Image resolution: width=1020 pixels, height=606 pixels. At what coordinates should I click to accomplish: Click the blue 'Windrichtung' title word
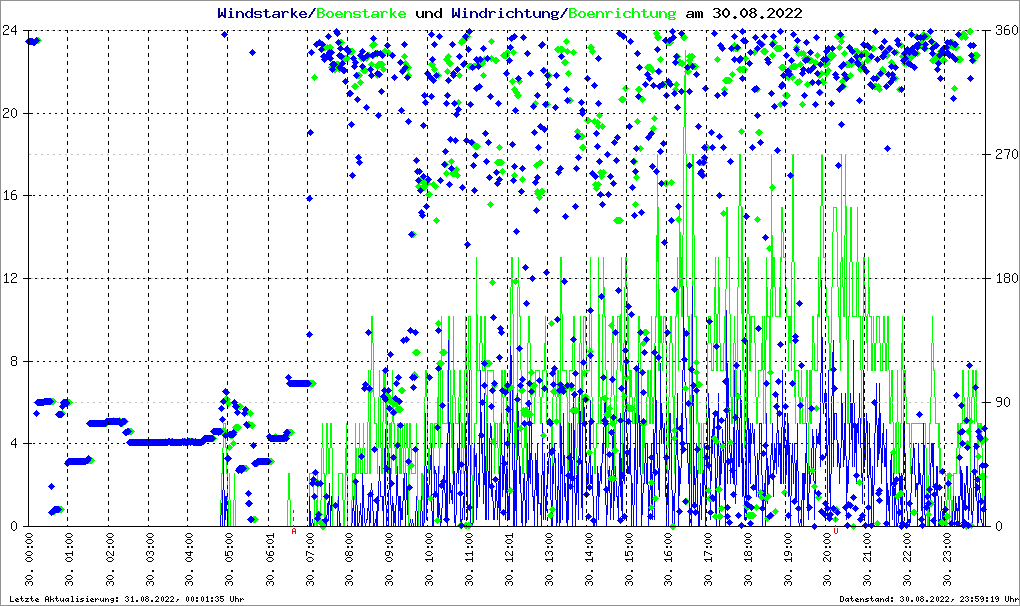(x=505, y=13)
